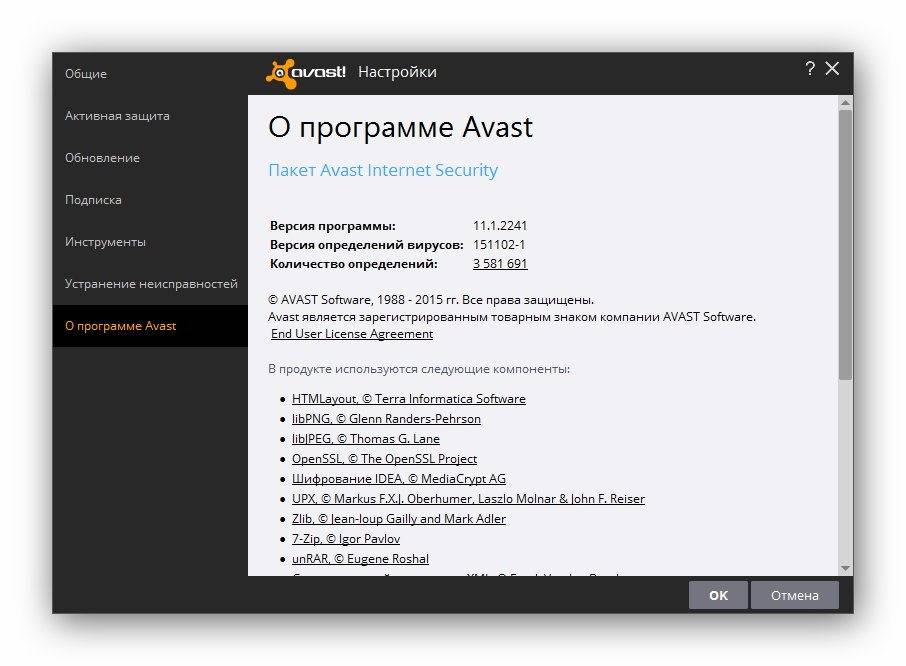Open Шифрование IDEA MediaCrypt AG link
The width and height of the screenshot is (906, 666).
click(x=399, y=479)
